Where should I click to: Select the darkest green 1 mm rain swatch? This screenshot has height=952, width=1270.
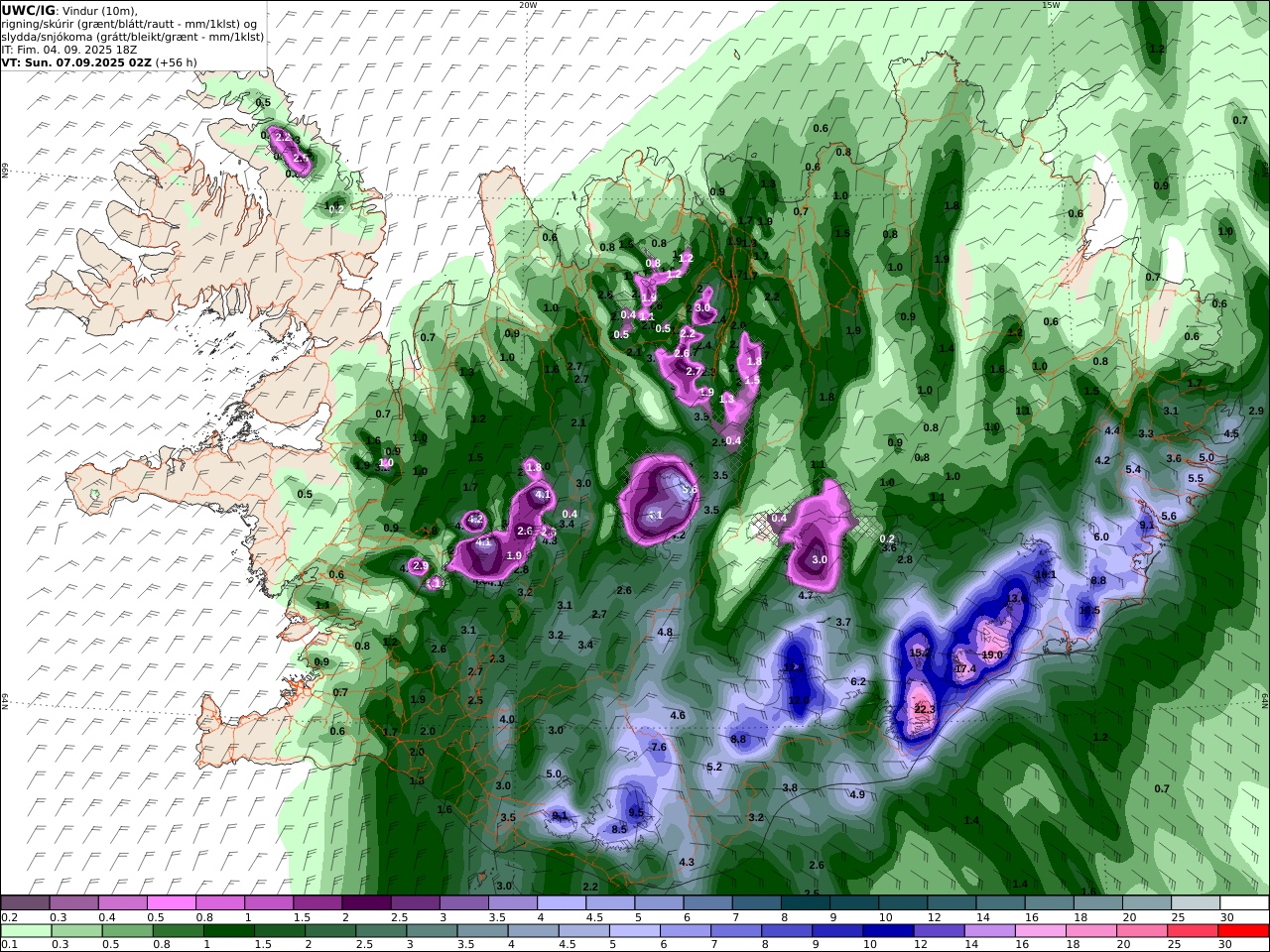(229, 931)
